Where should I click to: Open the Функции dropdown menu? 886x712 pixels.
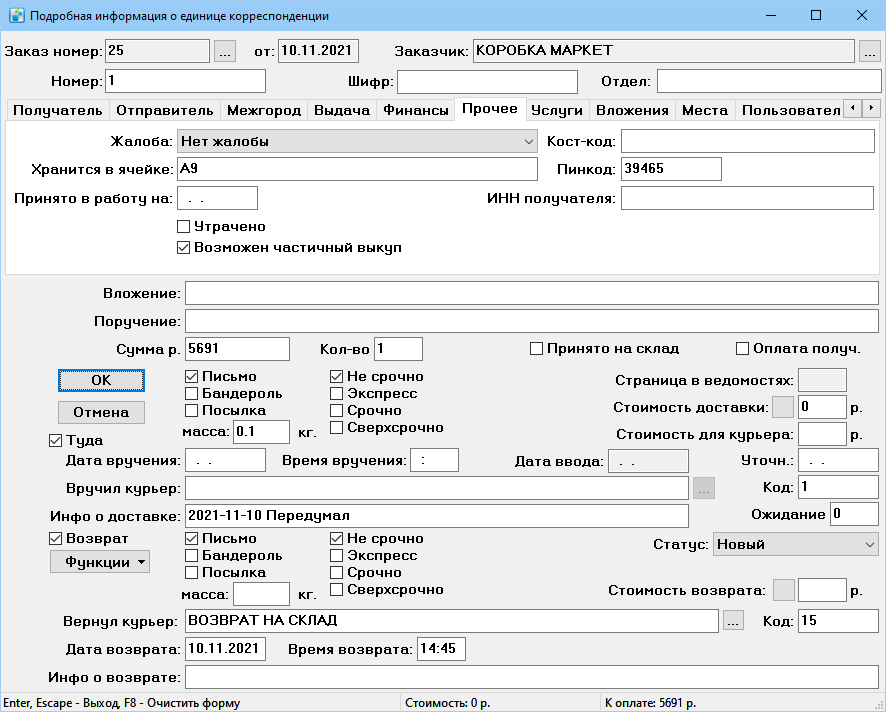[x=100, y=562]
